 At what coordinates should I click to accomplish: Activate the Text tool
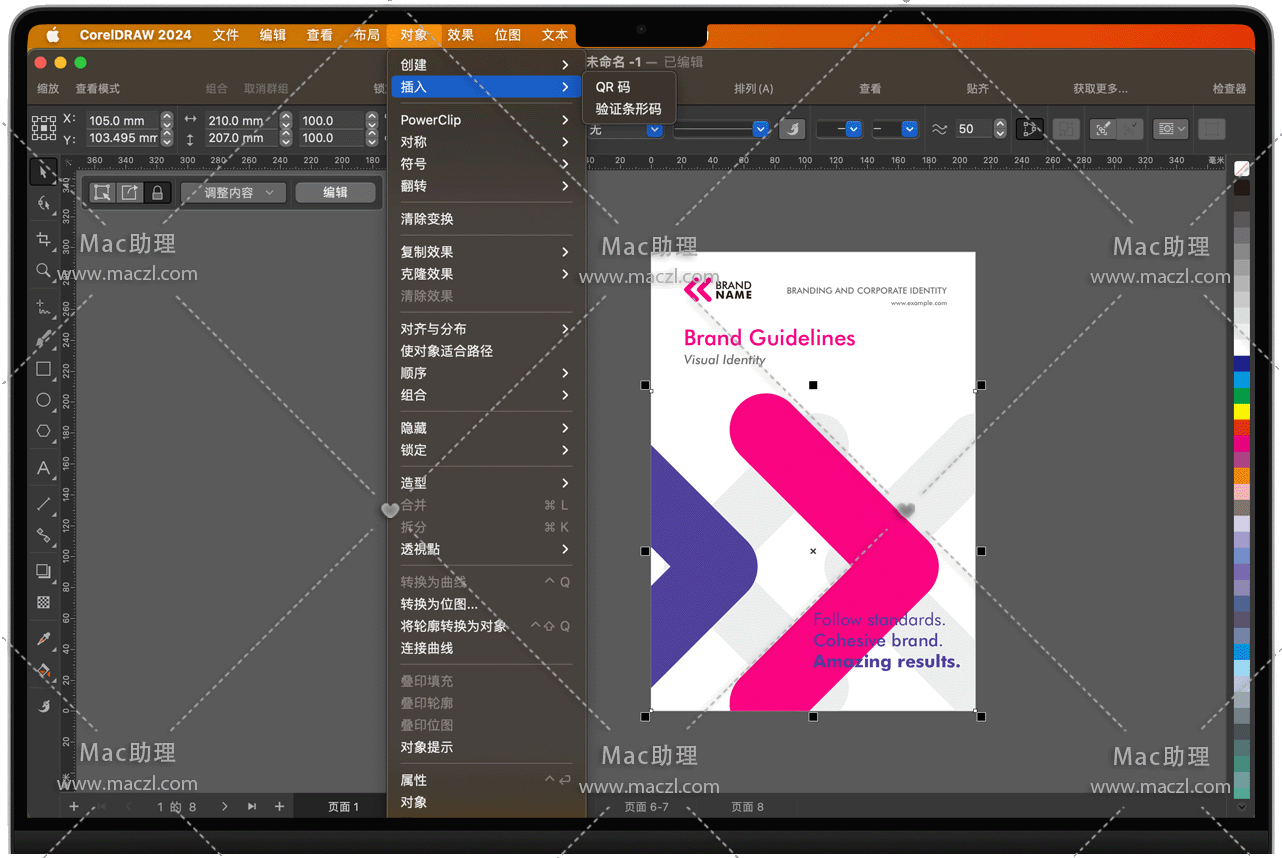[43, 468]
